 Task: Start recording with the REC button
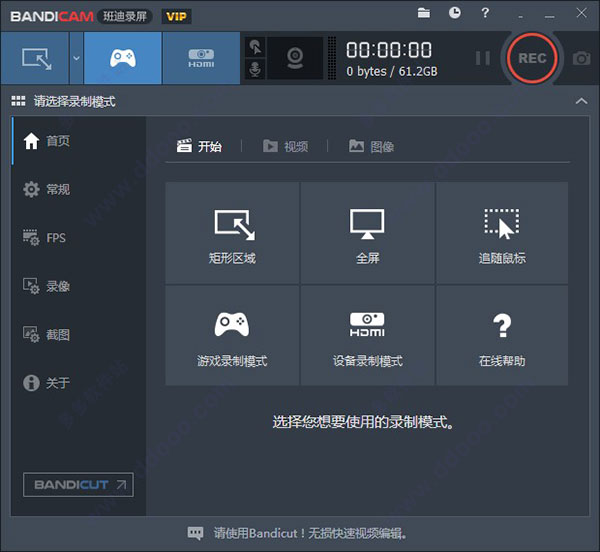pyautogui.click(x=532, y=58)
